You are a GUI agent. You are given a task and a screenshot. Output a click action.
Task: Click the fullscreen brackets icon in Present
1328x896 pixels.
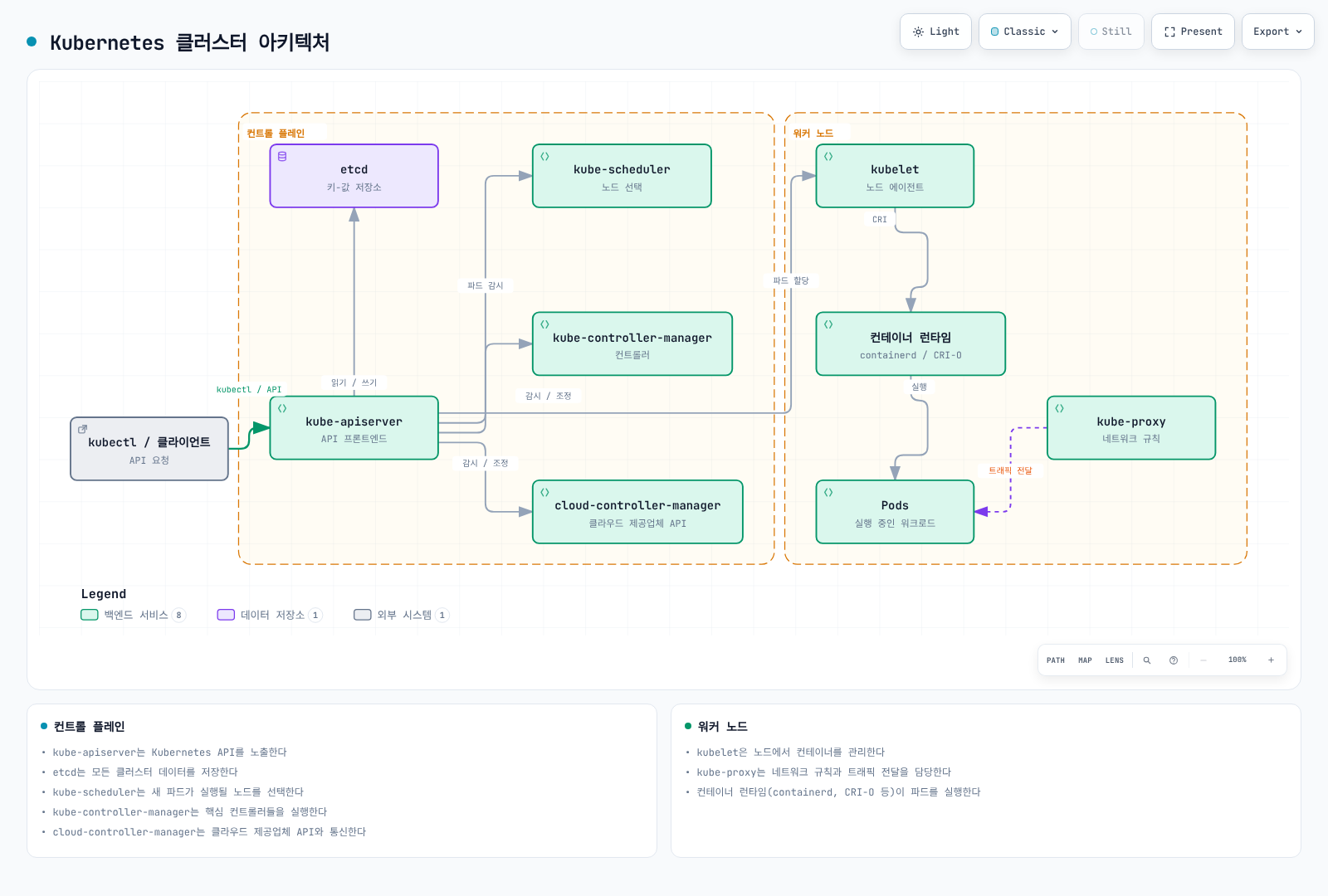(1169, 32)
